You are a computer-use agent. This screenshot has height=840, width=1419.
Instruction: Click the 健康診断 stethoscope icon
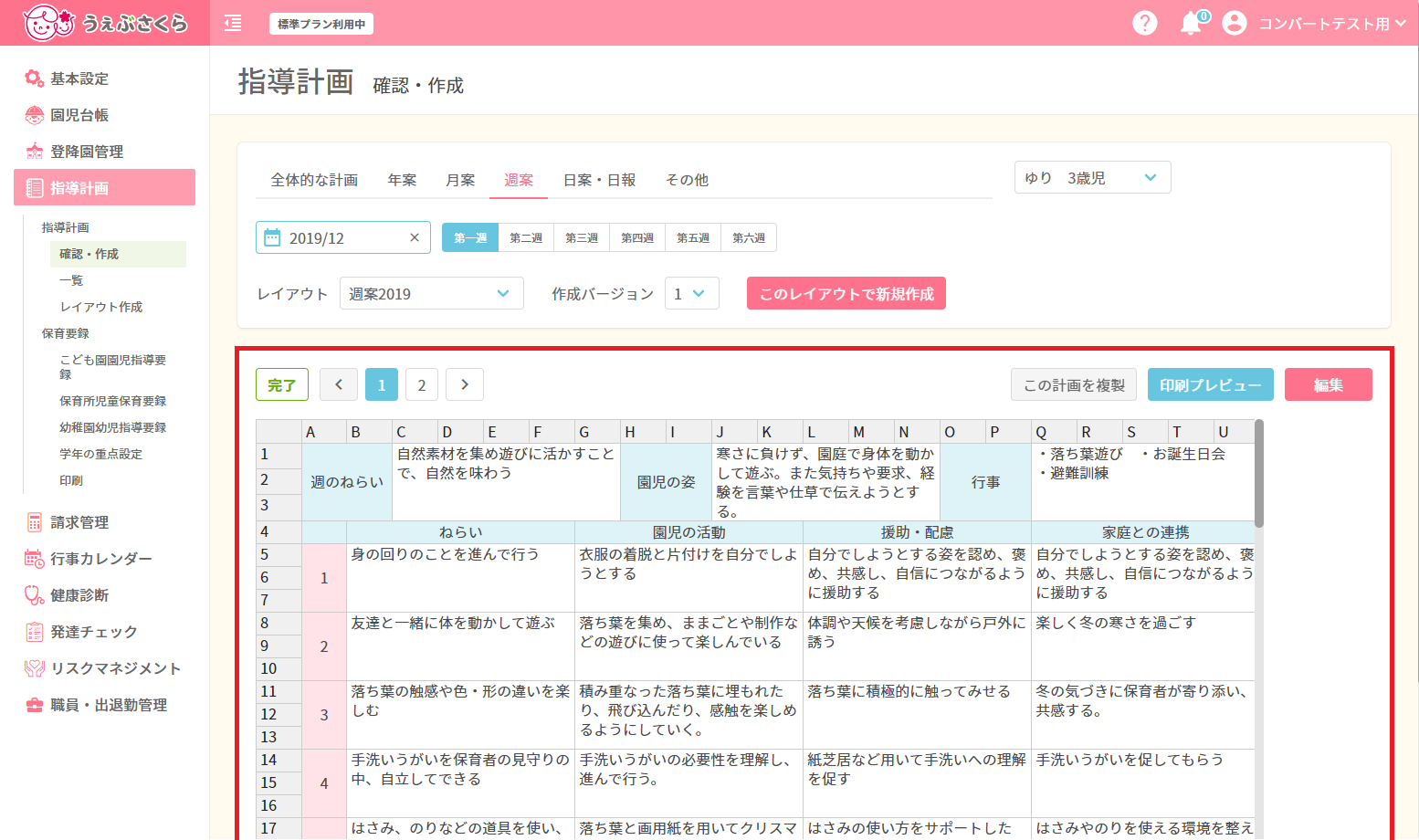click(x=34, y=595)
